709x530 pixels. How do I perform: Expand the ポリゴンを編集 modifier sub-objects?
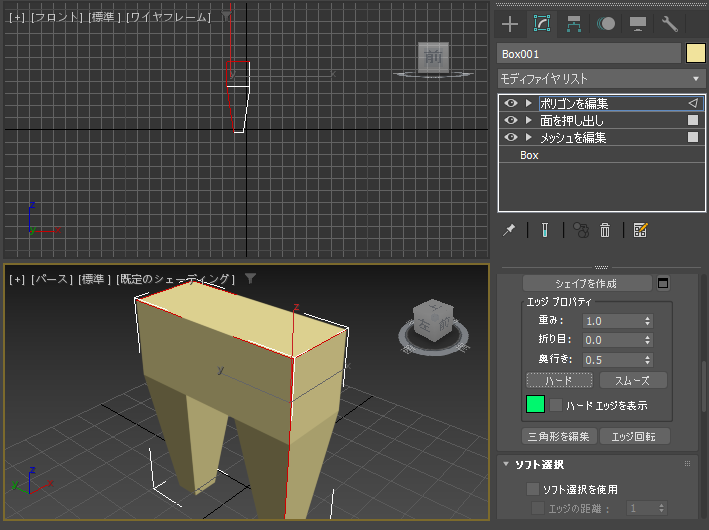[x=528, y=103]
